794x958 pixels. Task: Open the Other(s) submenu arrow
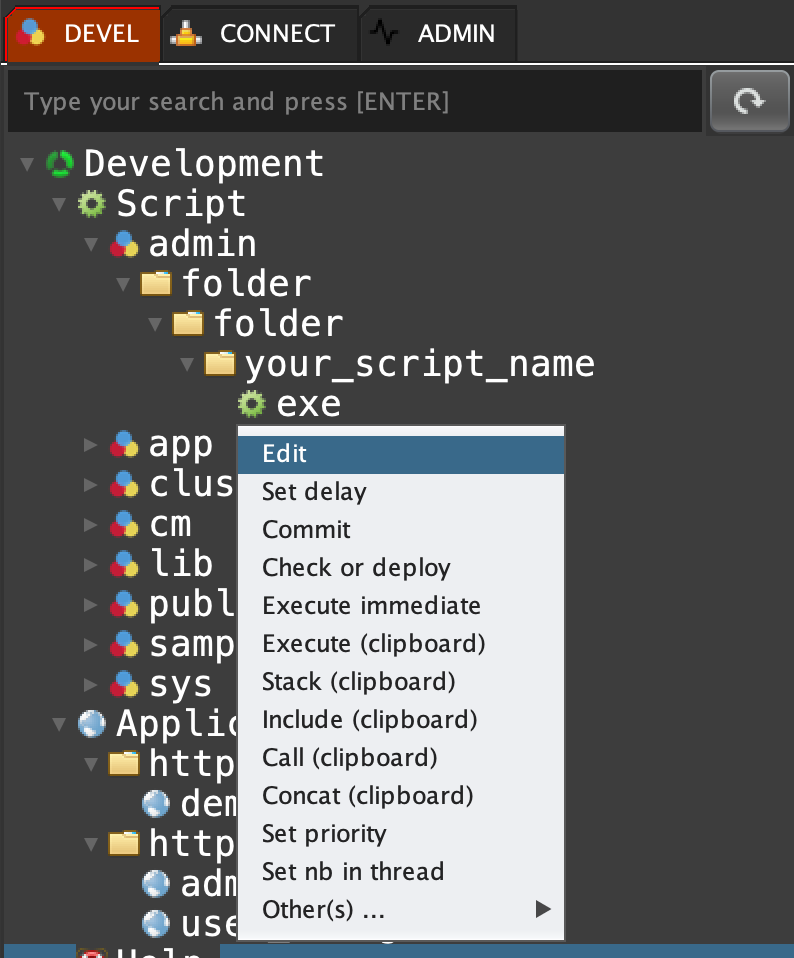[x=543, y=909]
